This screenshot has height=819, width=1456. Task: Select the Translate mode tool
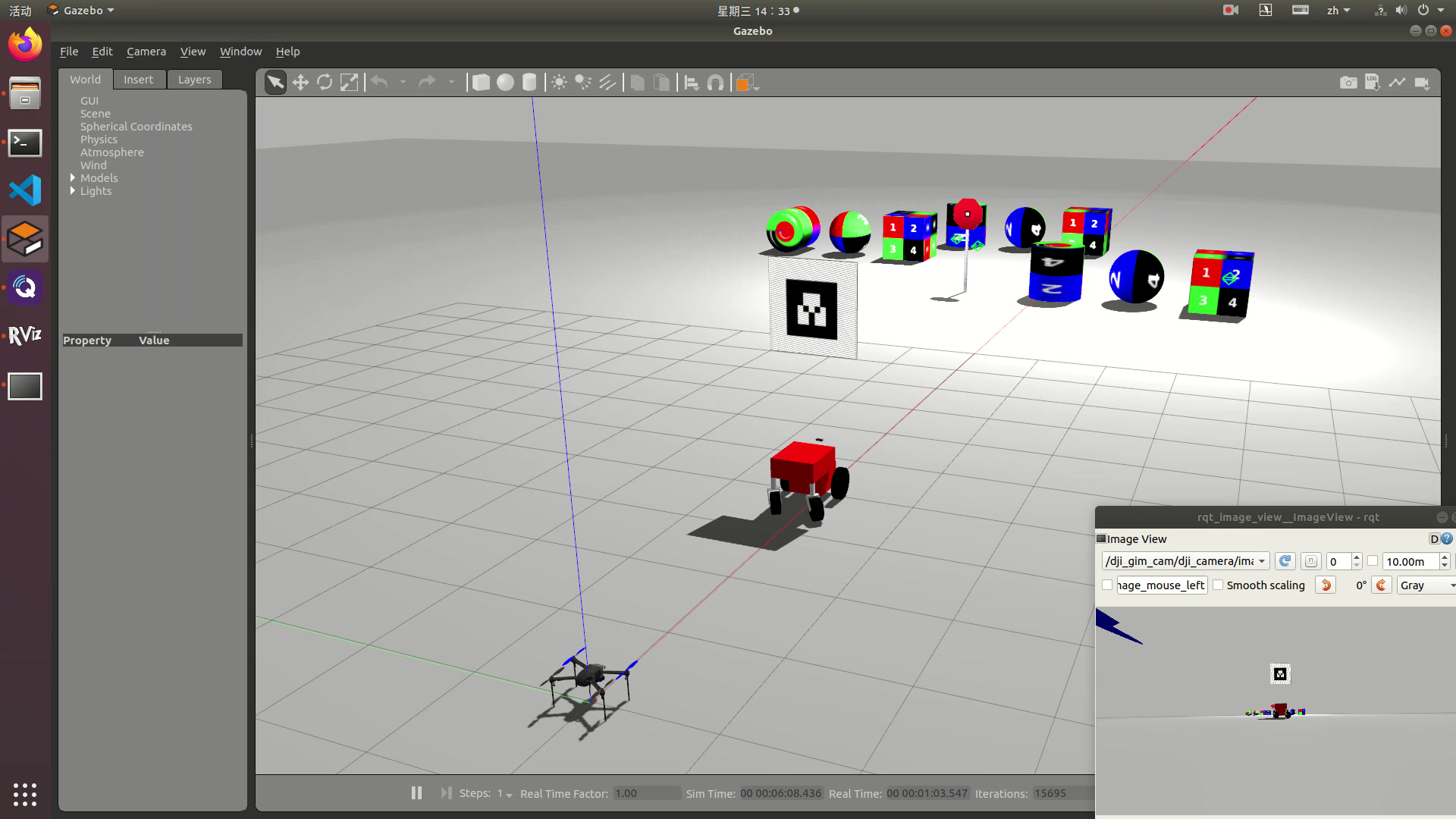[x=300, y=83]
